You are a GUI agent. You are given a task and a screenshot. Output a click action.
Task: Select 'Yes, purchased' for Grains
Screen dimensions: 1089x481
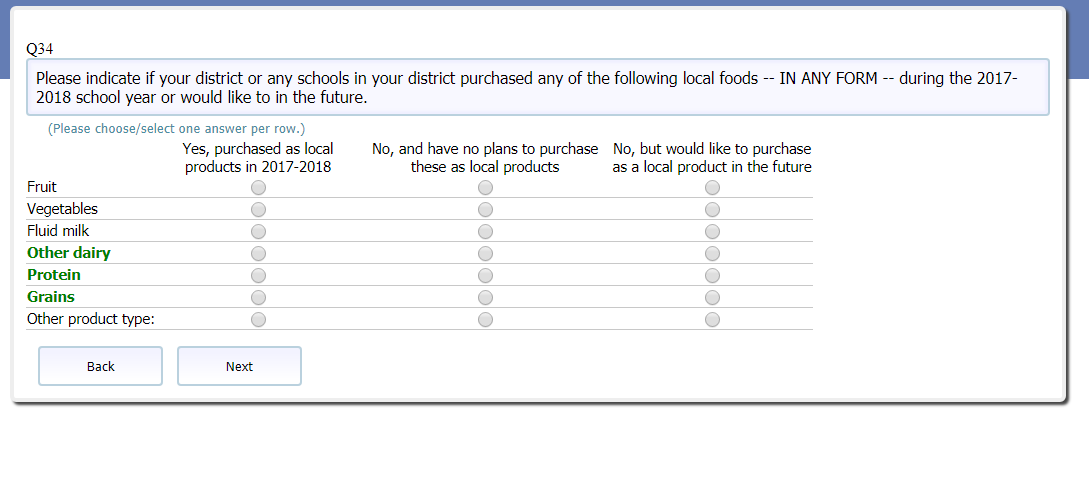(x=258, y=298)
